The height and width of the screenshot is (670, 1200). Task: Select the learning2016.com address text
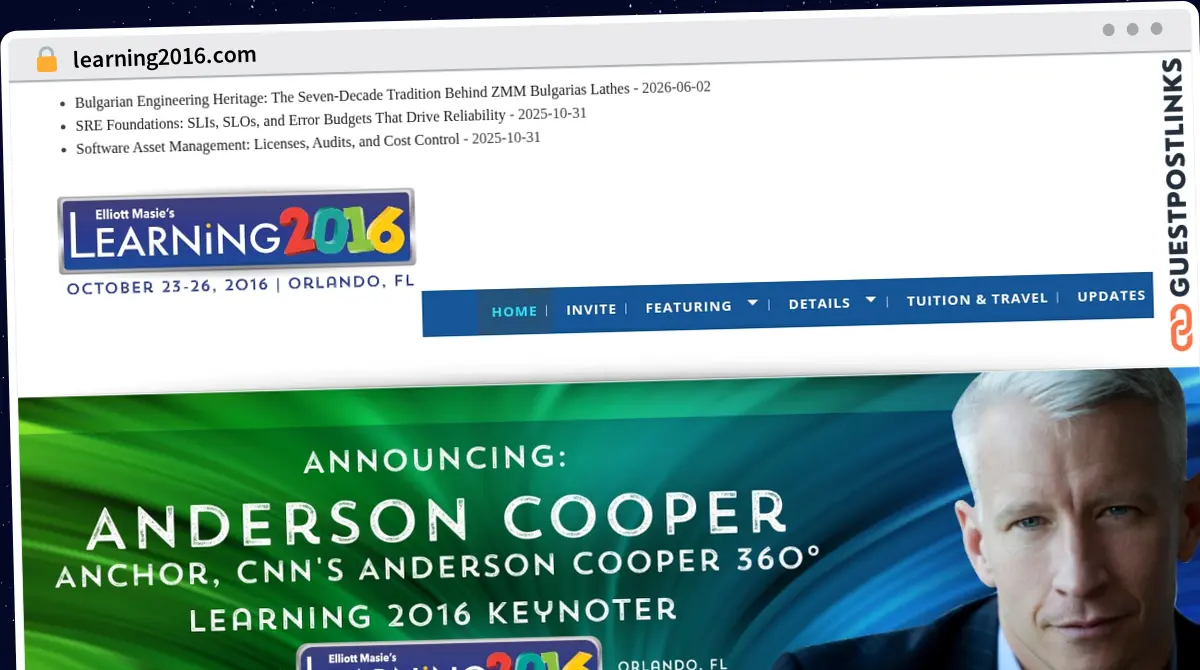[x=165, y=56]
